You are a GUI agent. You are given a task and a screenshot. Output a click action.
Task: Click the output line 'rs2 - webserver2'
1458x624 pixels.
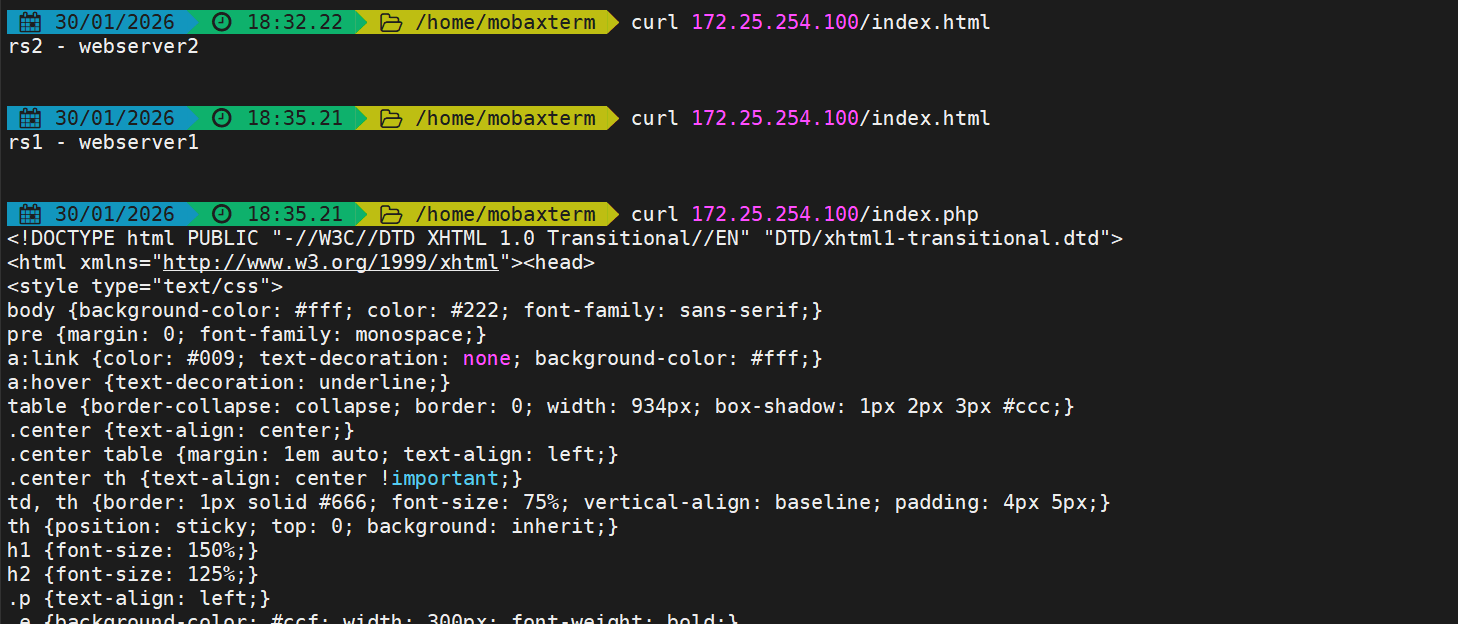(x=103, y=46)
